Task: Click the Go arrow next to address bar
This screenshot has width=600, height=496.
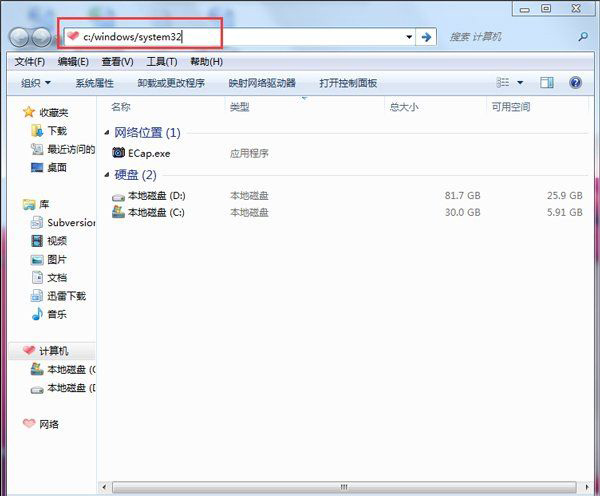Action: [x=426, y=37]
